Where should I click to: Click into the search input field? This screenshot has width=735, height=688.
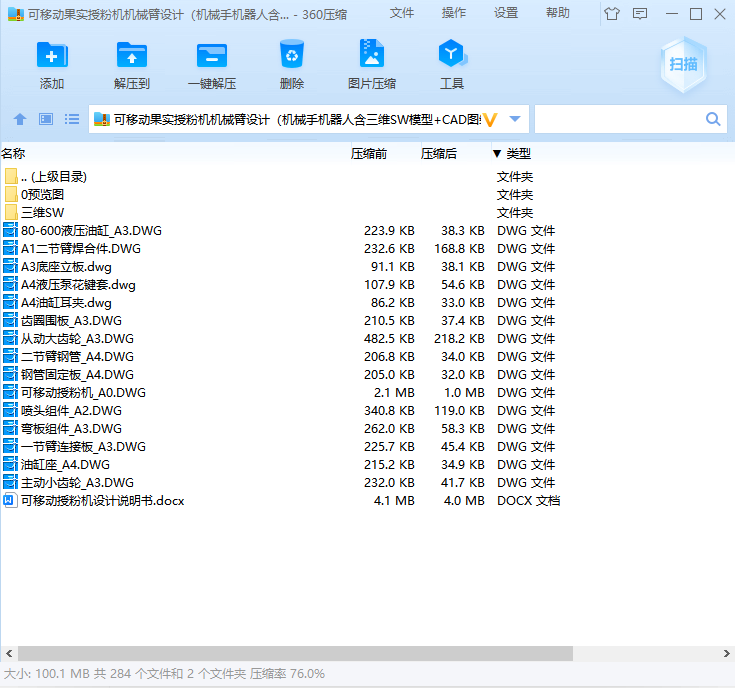pos(619,119)
